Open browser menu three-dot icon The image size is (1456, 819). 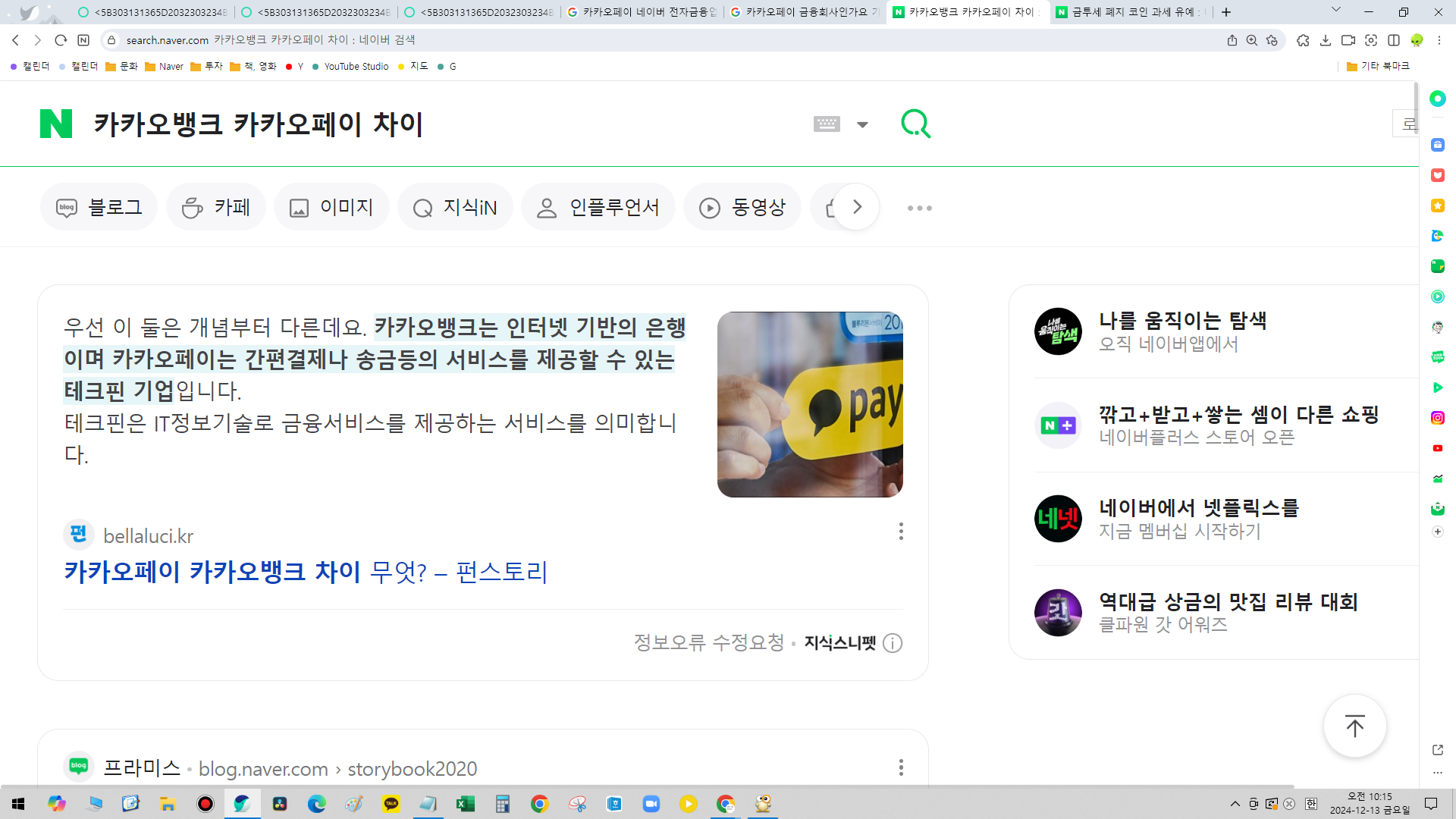tap(1439, 40)
